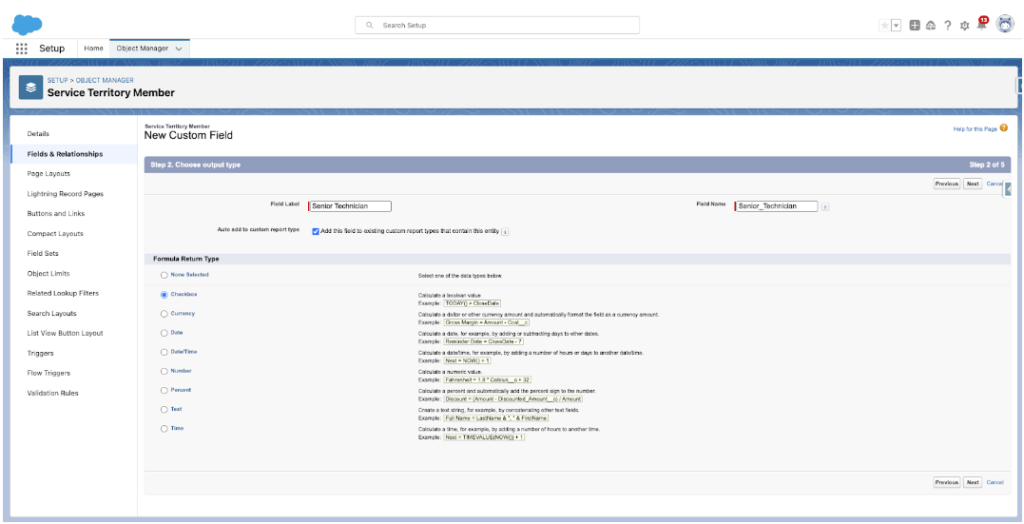1024x524 pixels.
Task: Click the Service Territory Member object icon
Action: coord(31,87)
